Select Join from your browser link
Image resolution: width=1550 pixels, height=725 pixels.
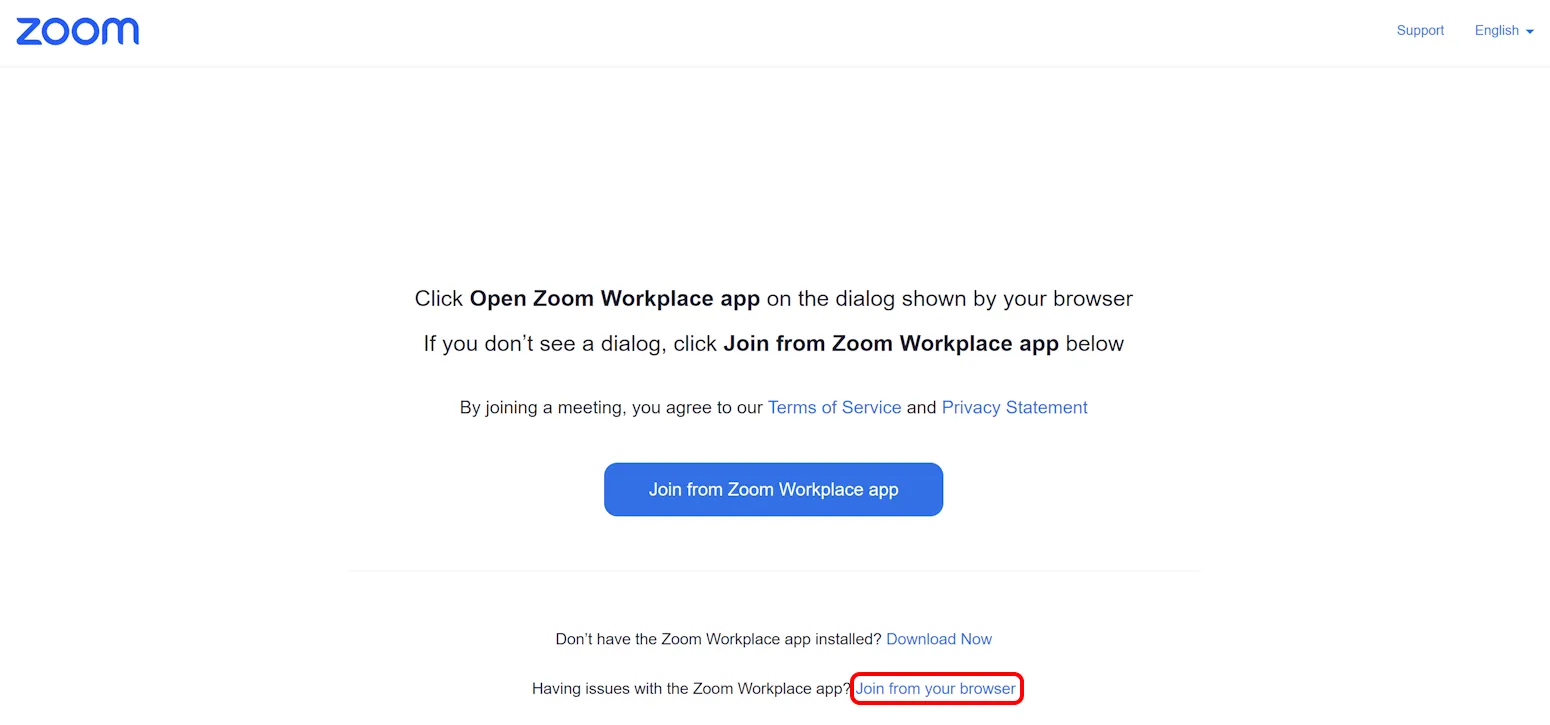click(936, 689)
